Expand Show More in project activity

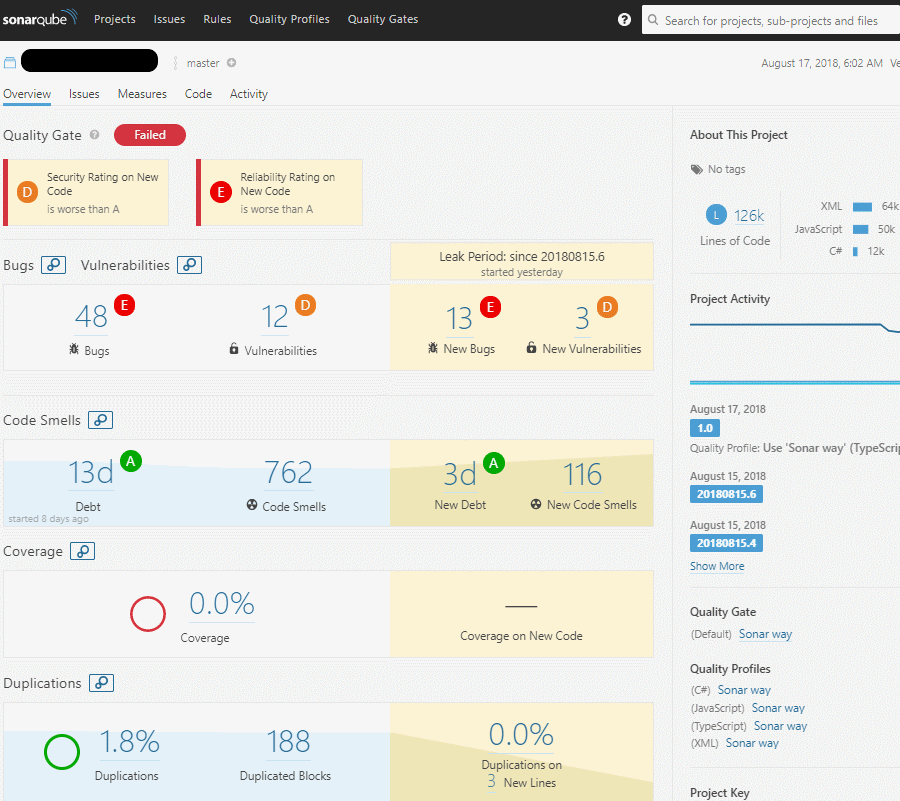coord(716,566)
